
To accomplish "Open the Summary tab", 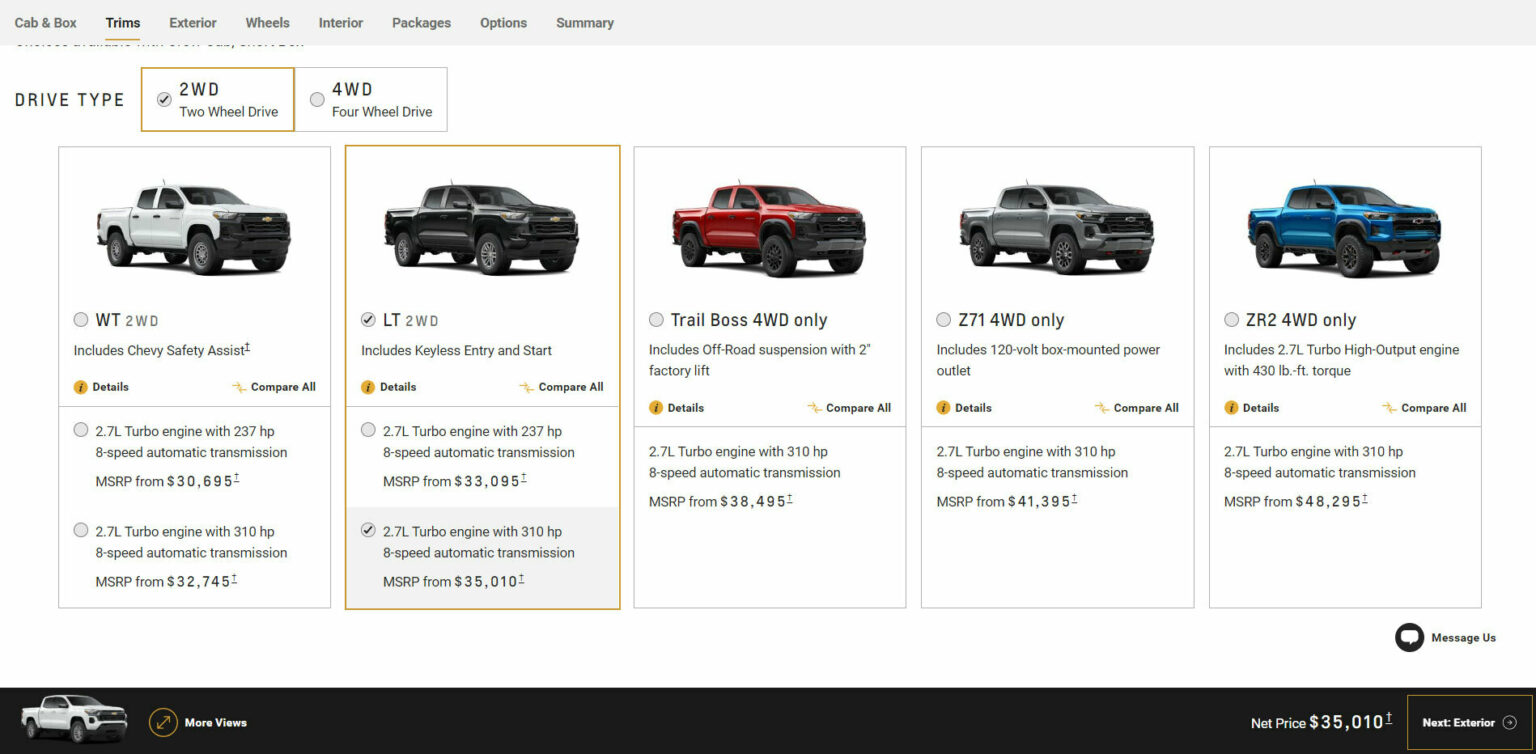I will (x=584, y=22).
